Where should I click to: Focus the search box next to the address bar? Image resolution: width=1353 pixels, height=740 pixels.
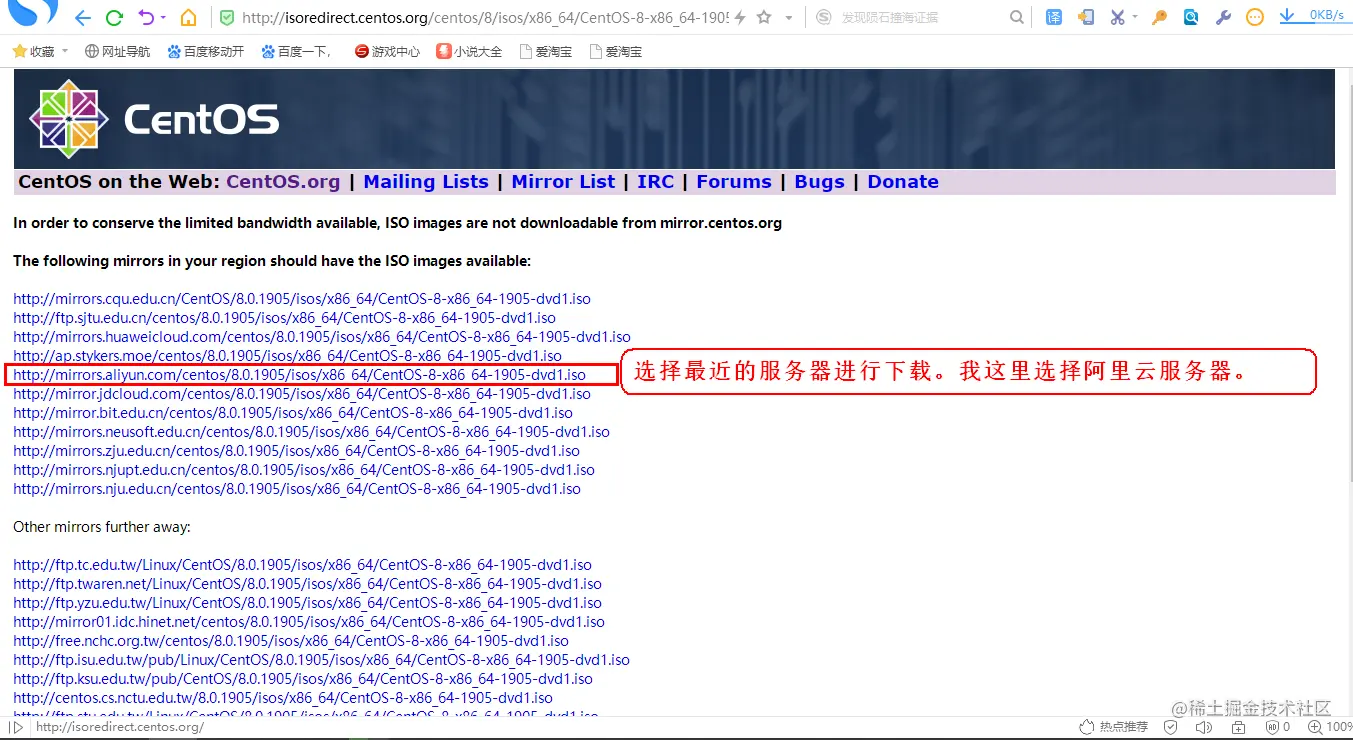tap(920, 17)
